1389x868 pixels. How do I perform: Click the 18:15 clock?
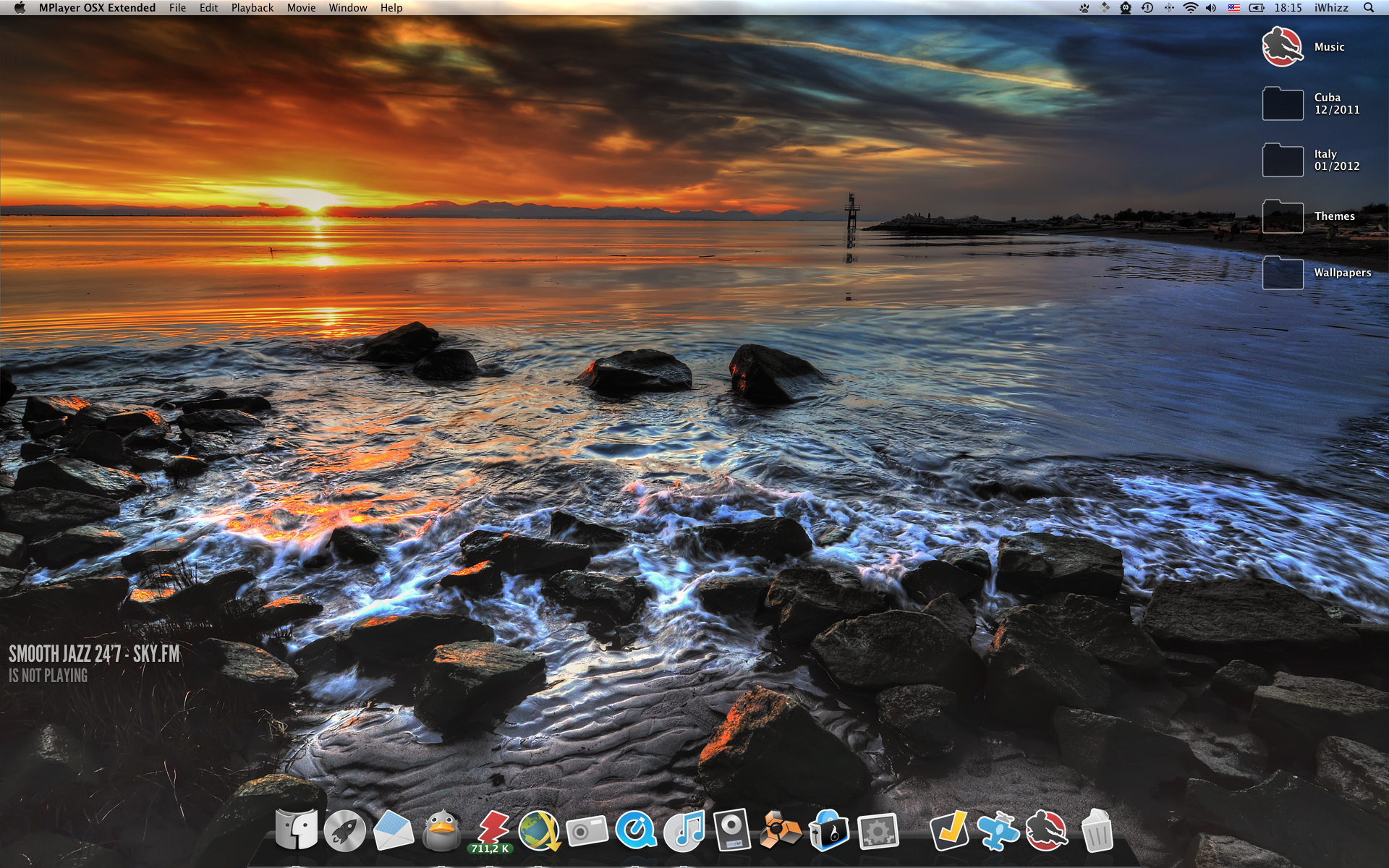point(1288,8)
